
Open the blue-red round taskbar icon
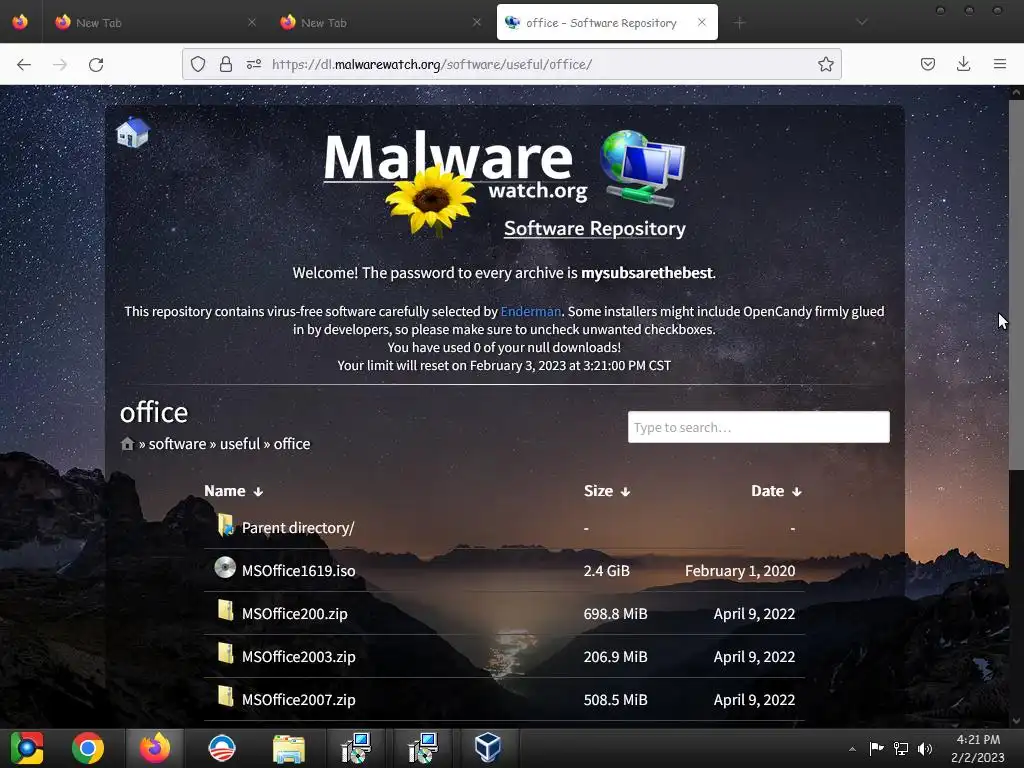point(221,748)
